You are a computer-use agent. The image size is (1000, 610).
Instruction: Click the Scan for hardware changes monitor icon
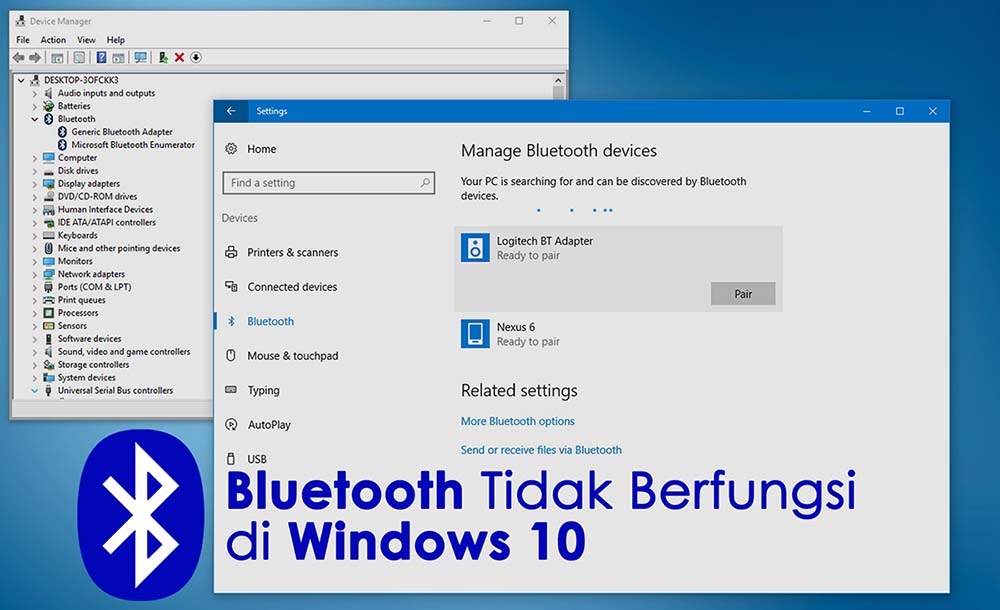140,57
